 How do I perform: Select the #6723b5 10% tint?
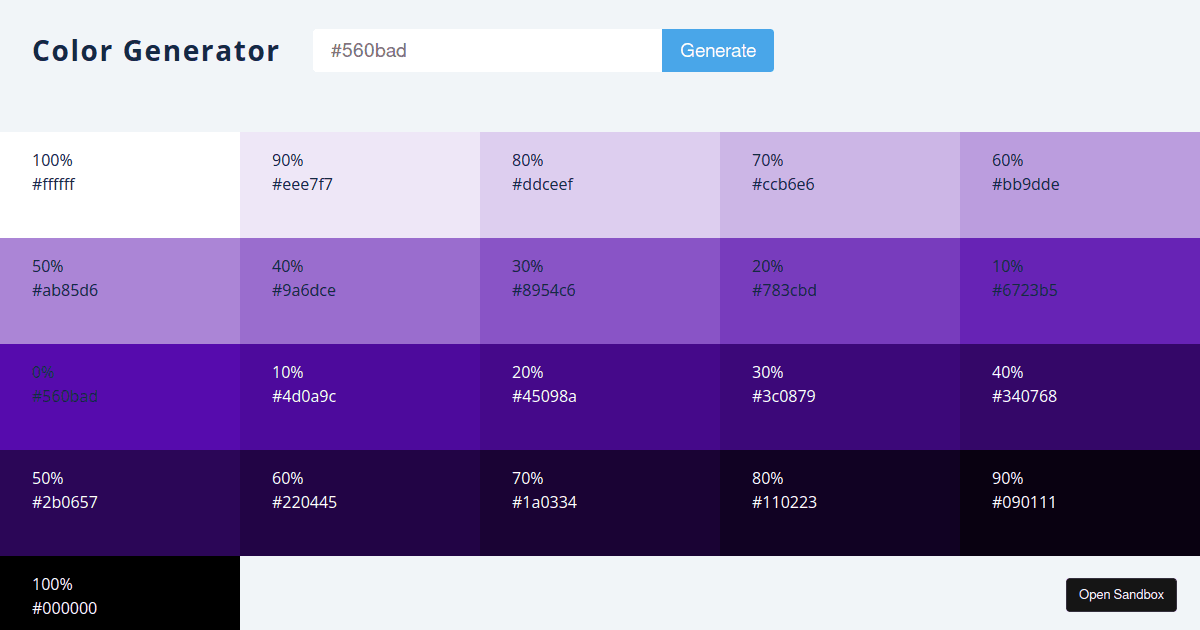pyautogui.click(x=1080, y=290)
